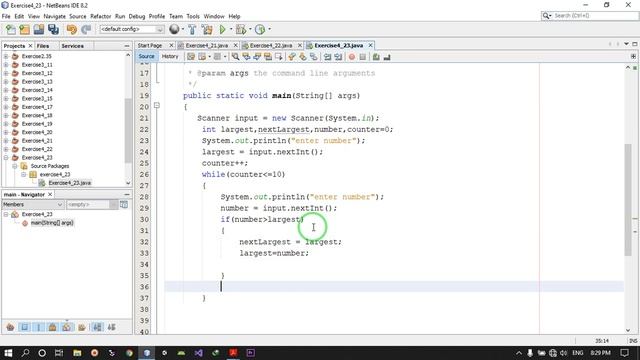The height and width of the screenshot is (360, 640).
Task: Click Clean and Build Project icon
Action: coord(207,29)
